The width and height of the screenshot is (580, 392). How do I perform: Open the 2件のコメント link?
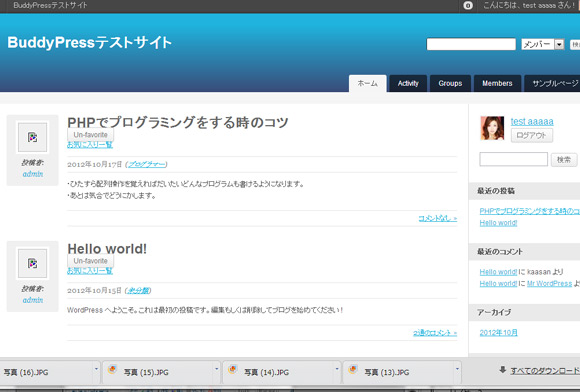coord(435,333)
